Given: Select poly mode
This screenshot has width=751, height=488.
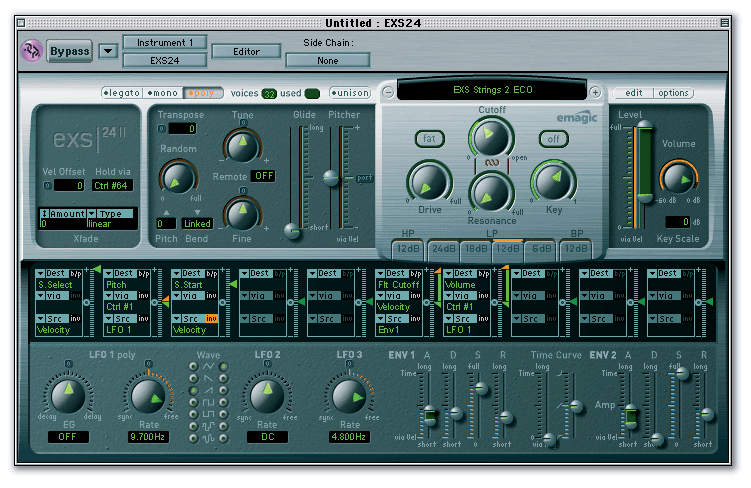Looking at the screenshot, I should pyautogui.click(x=203, y=93).
